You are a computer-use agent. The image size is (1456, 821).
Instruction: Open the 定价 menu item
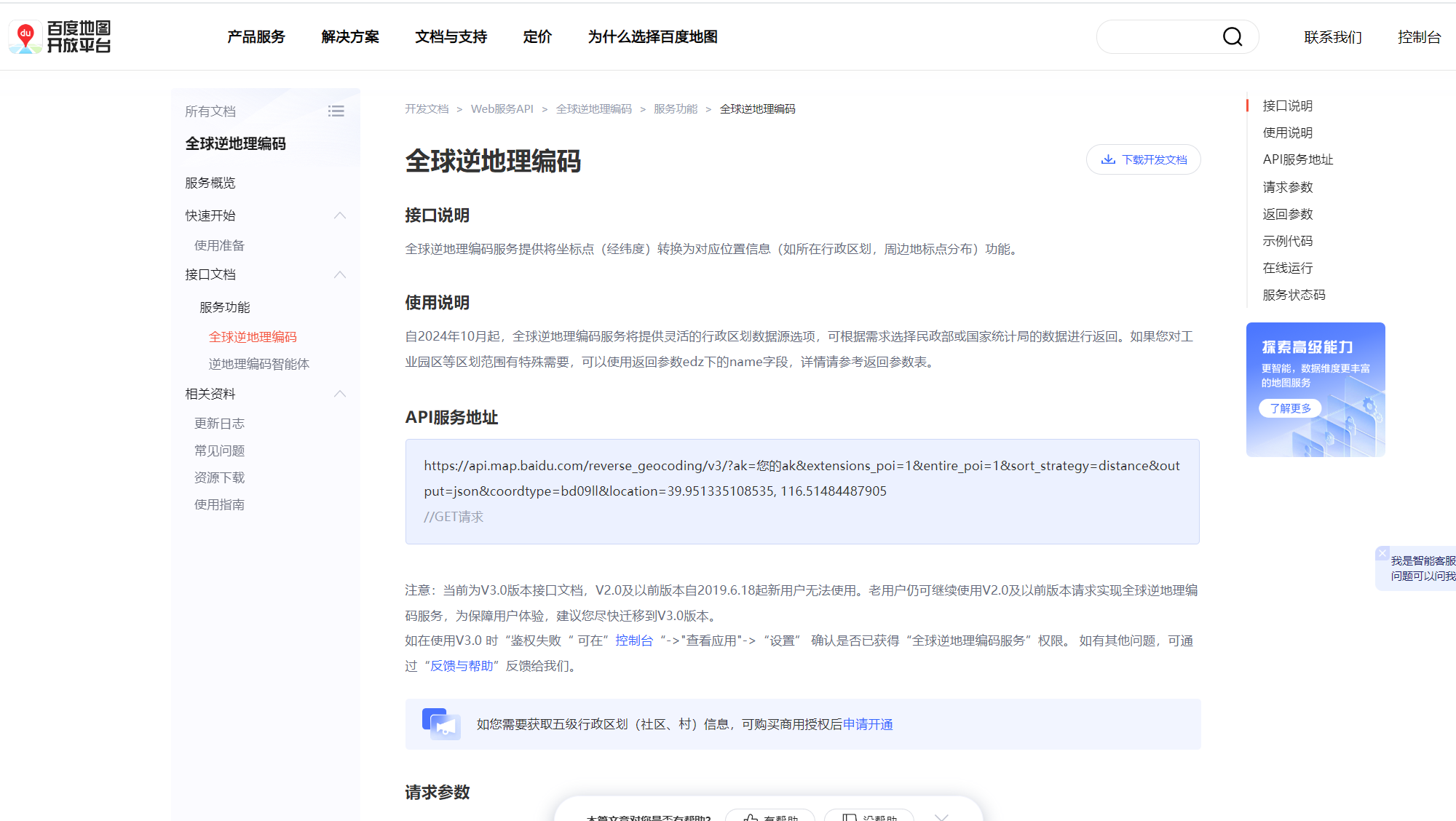(537, 36)
